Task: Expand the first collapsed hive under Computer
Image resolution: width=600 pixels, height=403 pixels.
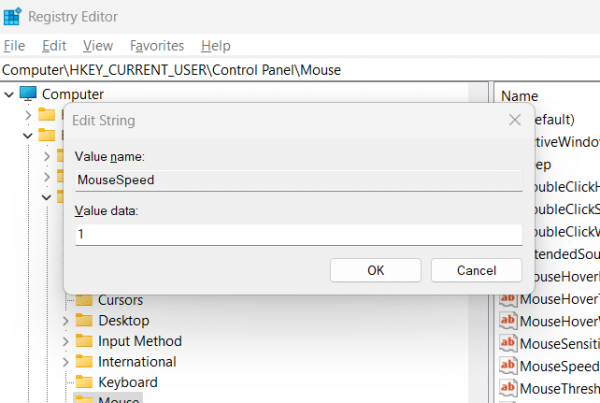Action: tap(28, 115)
